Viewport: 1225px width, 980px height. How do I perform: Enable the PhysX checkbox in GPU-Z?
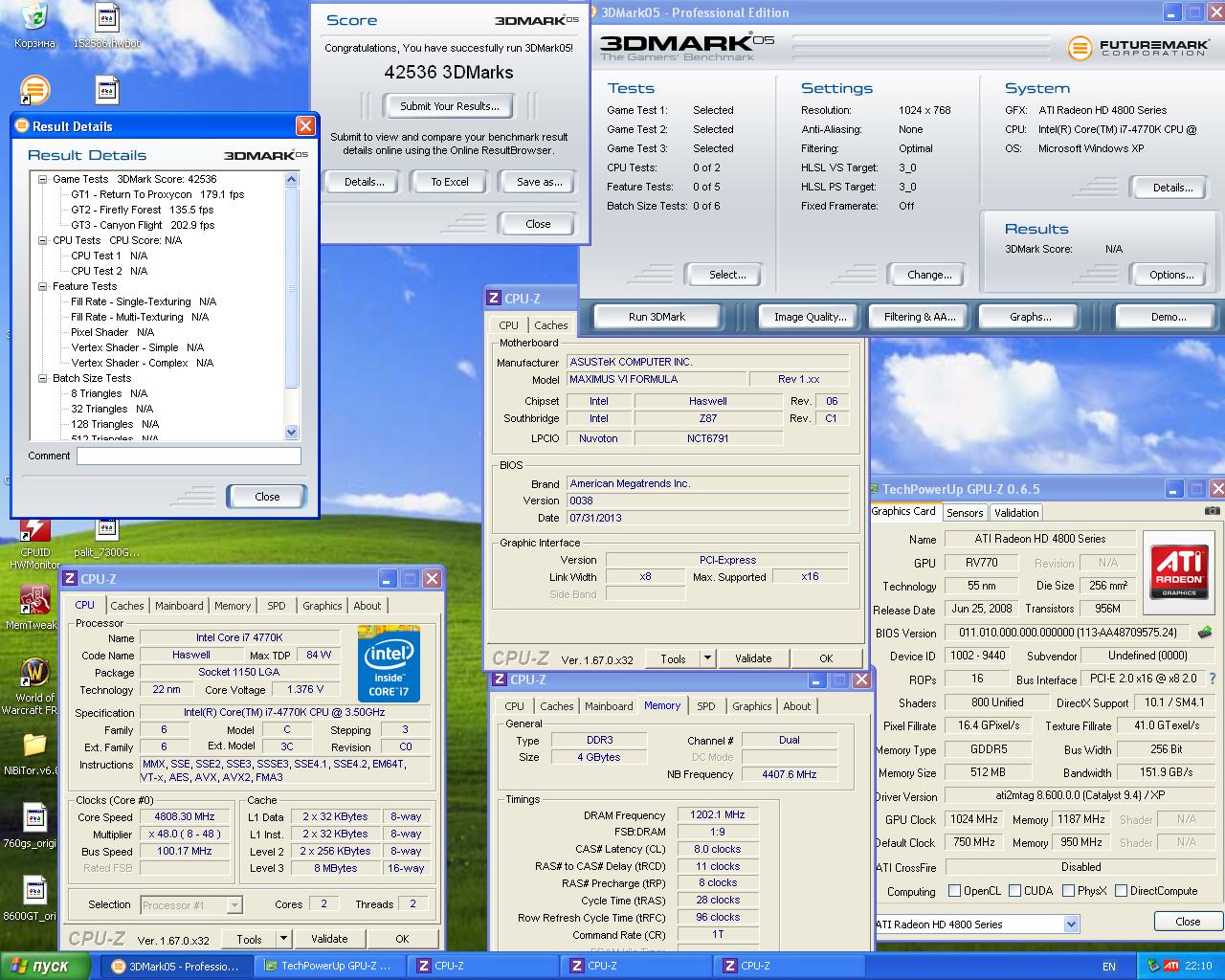tap(1067, 891)
